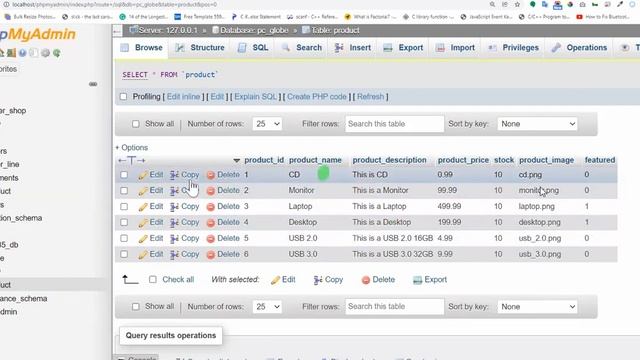Click the Operations wrench icon
This screenshot has width=640, height=360.
coord(556,48)
